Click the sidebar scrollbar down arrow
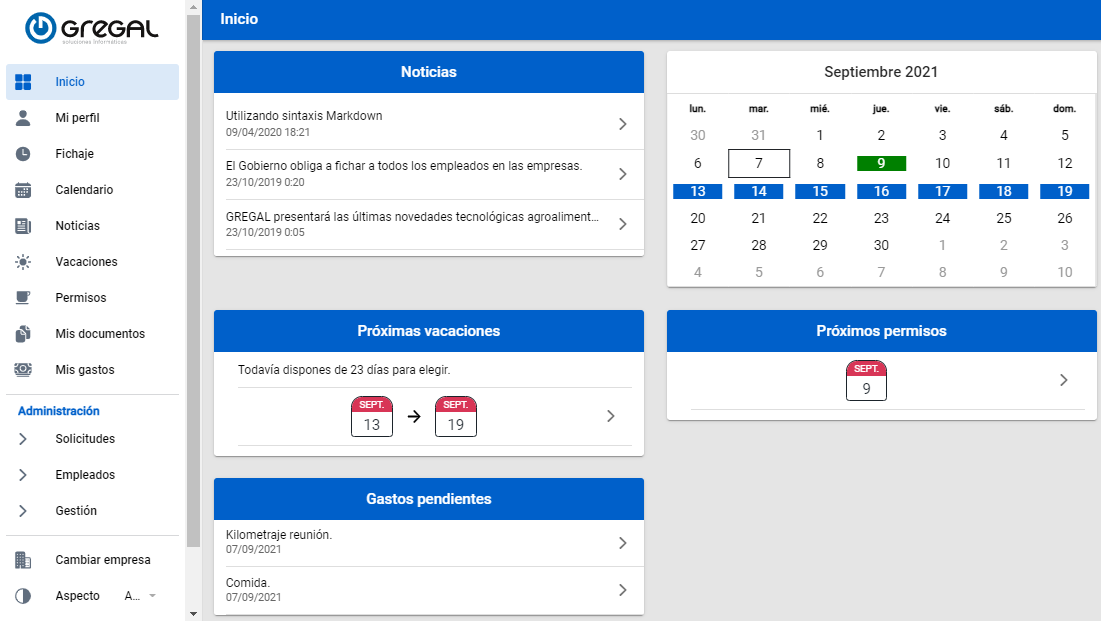Screen dimensions: 1101x621 (193, 613)
